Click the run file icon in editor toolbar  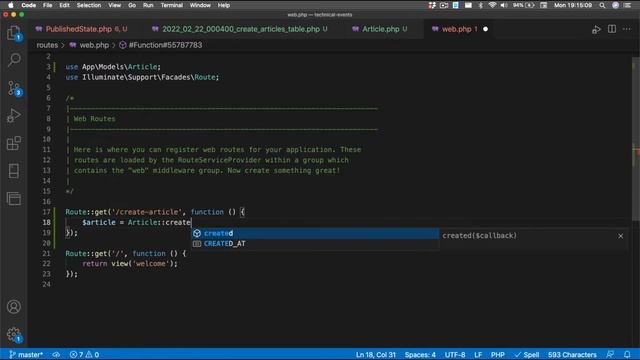click(596, 29)
